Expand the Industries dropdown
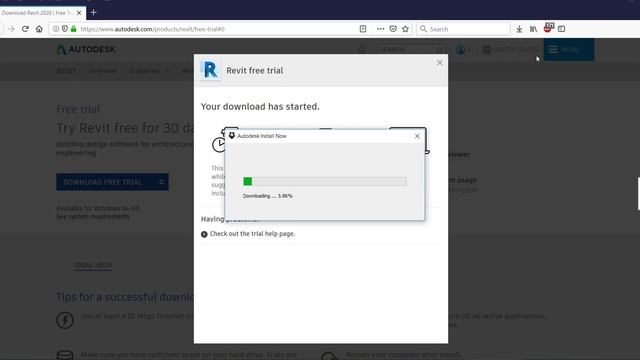This screenshot has height=360, width=640. (x=149, y=71)
